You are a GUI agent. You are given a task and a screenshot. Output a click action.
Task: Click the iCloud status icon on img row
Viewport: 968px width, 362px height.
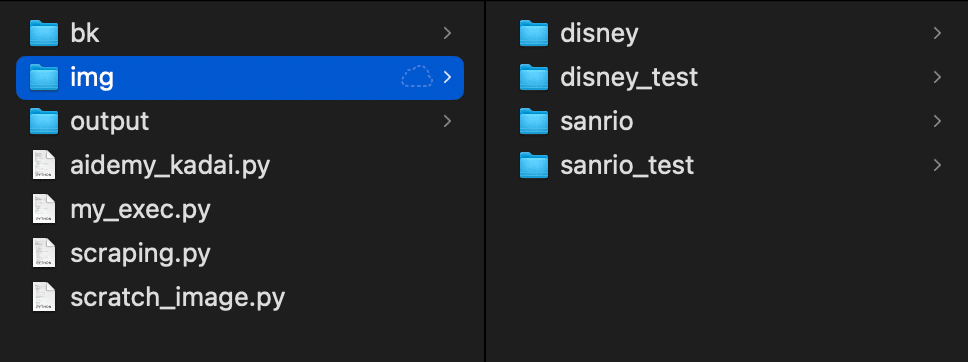tap(417, 77)
